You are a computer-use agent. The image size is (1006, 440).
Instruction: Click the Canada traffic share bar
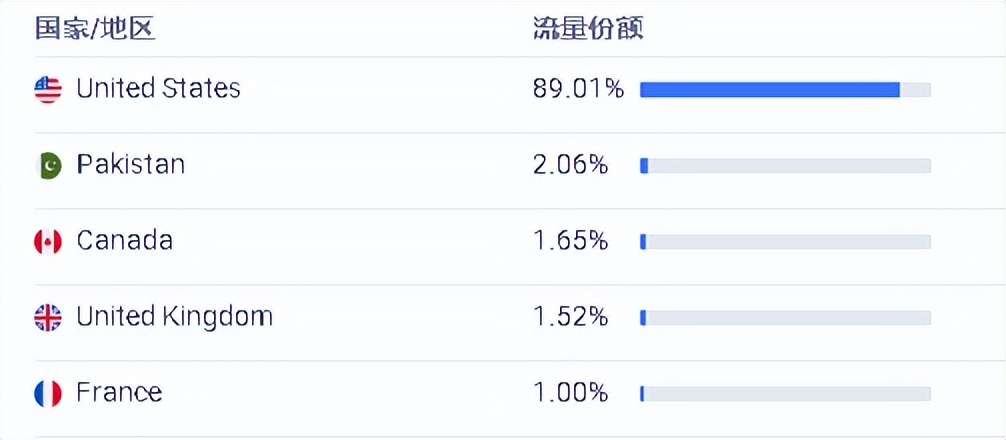pos(785,242)
